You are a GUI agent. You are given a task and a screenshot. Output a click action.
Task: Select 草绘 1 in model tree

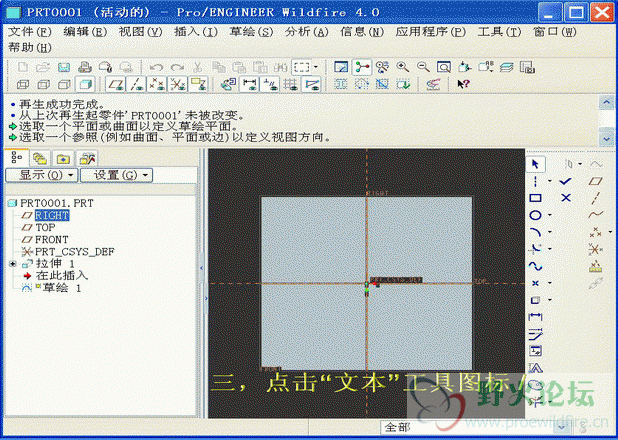point(61,288)
